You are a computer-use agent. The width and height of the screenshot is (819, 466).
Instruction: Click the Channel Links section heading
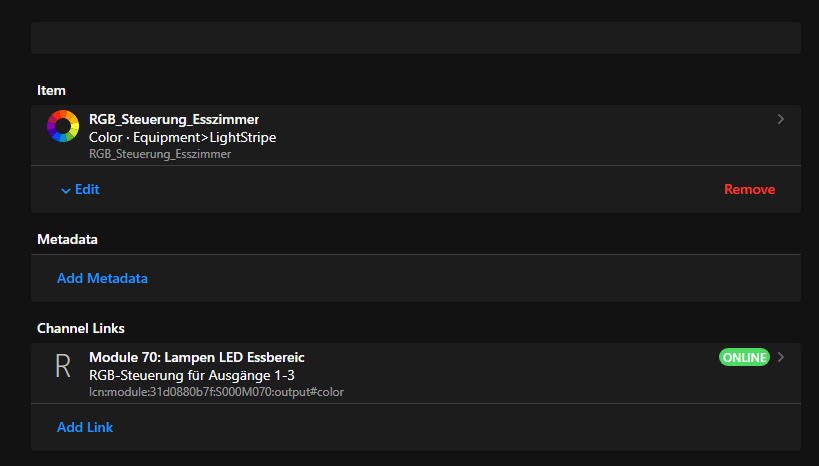[x=80, y=328]
